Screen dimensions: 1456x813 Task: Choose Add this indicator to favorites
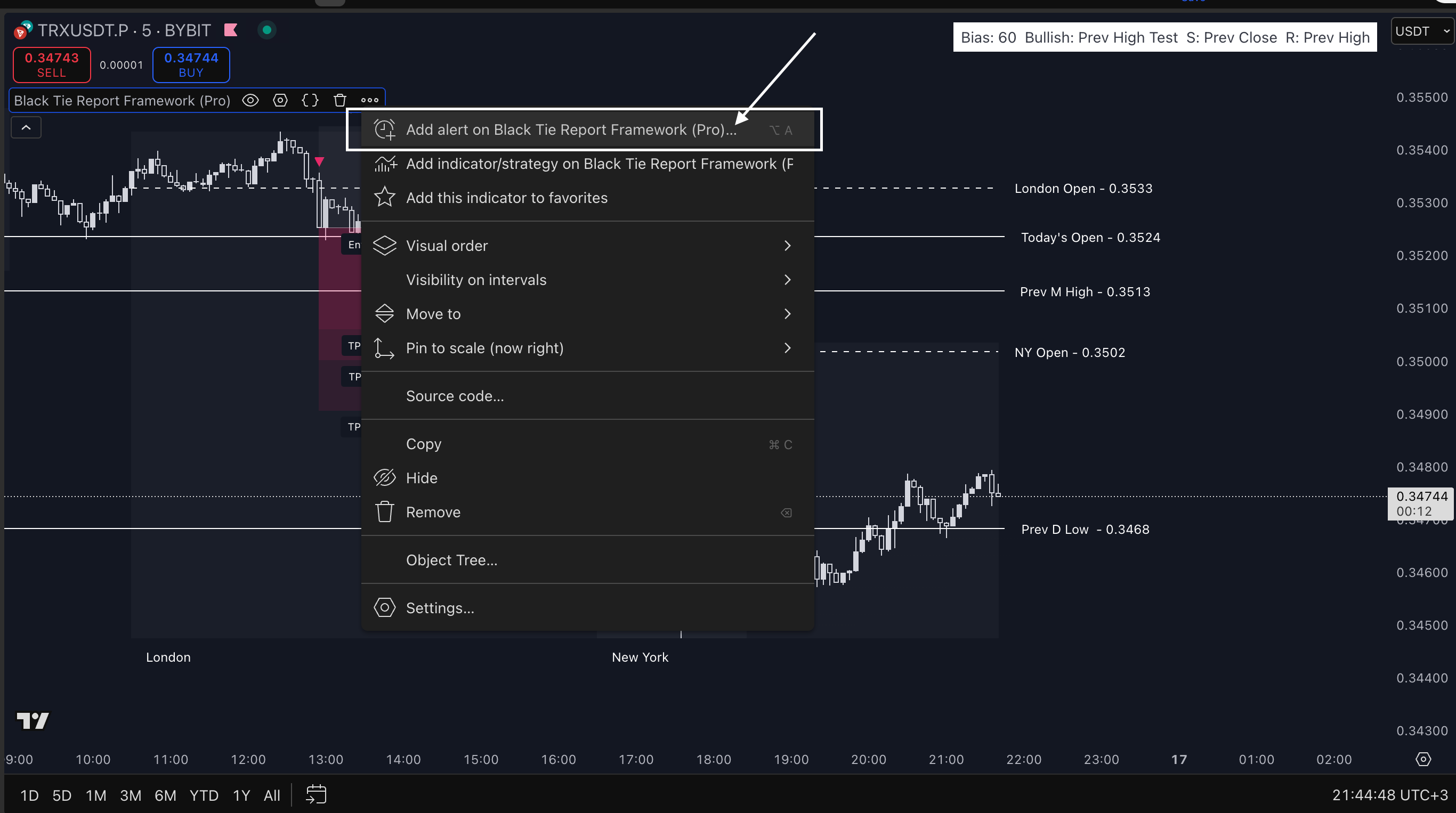click(x=506, y=198)
